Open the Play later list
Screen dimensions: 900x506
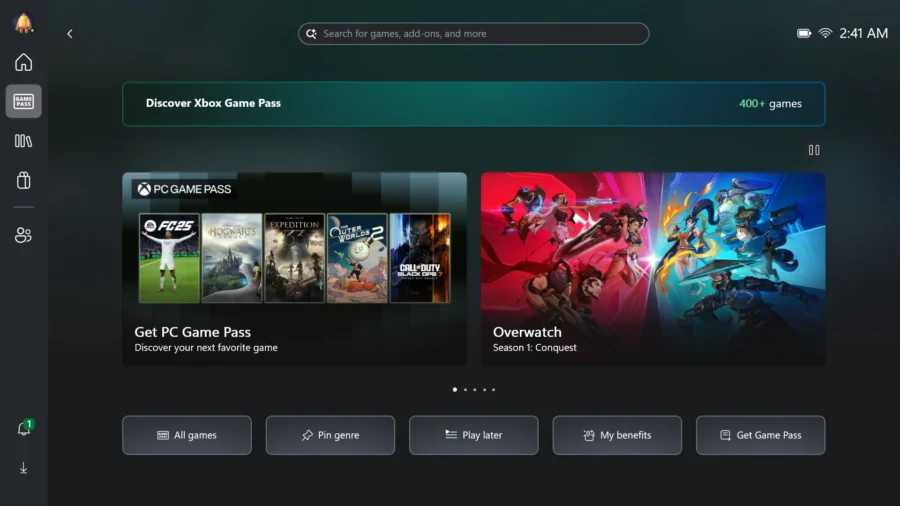click(474, 435)
